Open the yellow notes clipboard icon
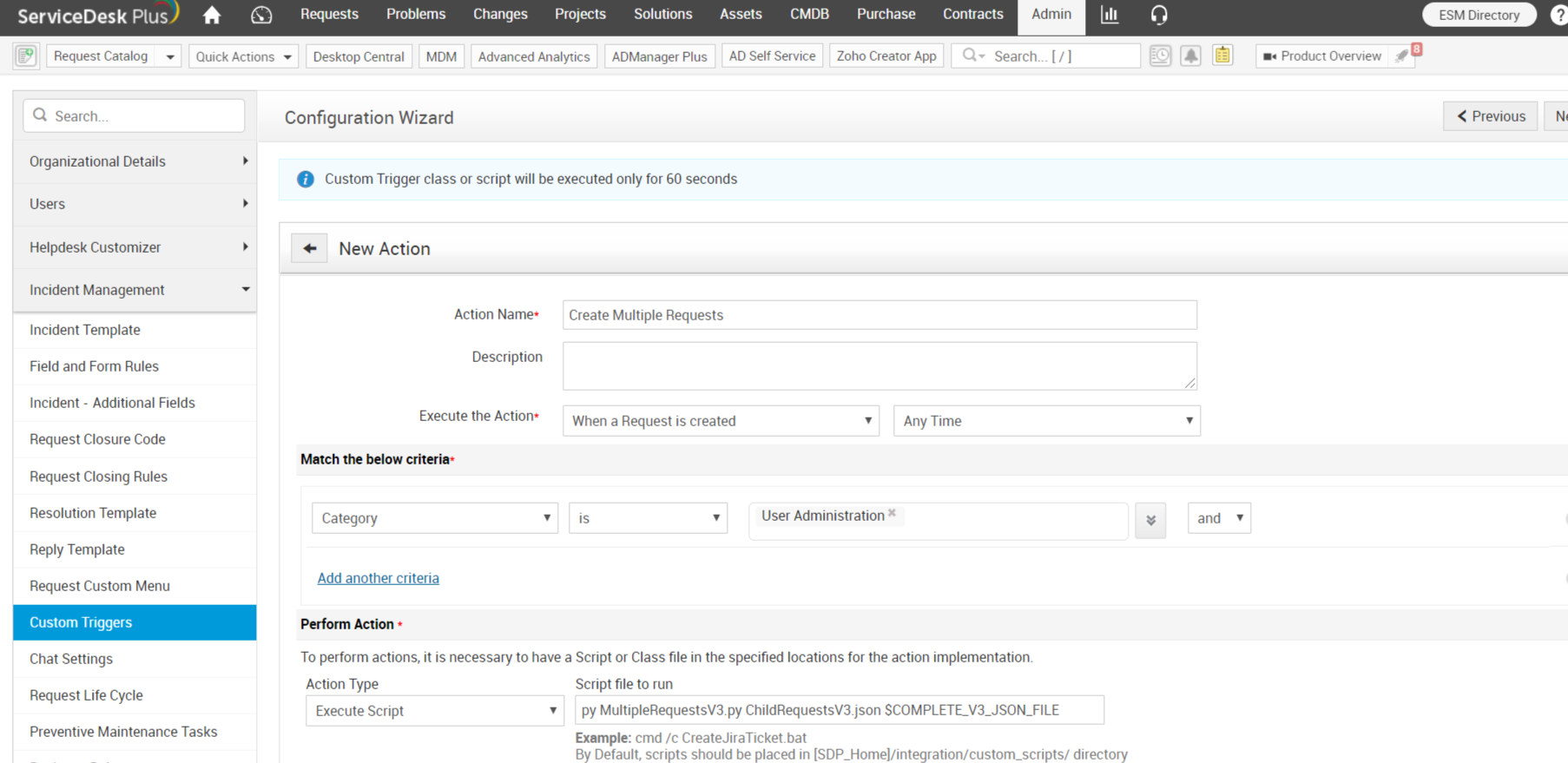 tap(1222, 56)
